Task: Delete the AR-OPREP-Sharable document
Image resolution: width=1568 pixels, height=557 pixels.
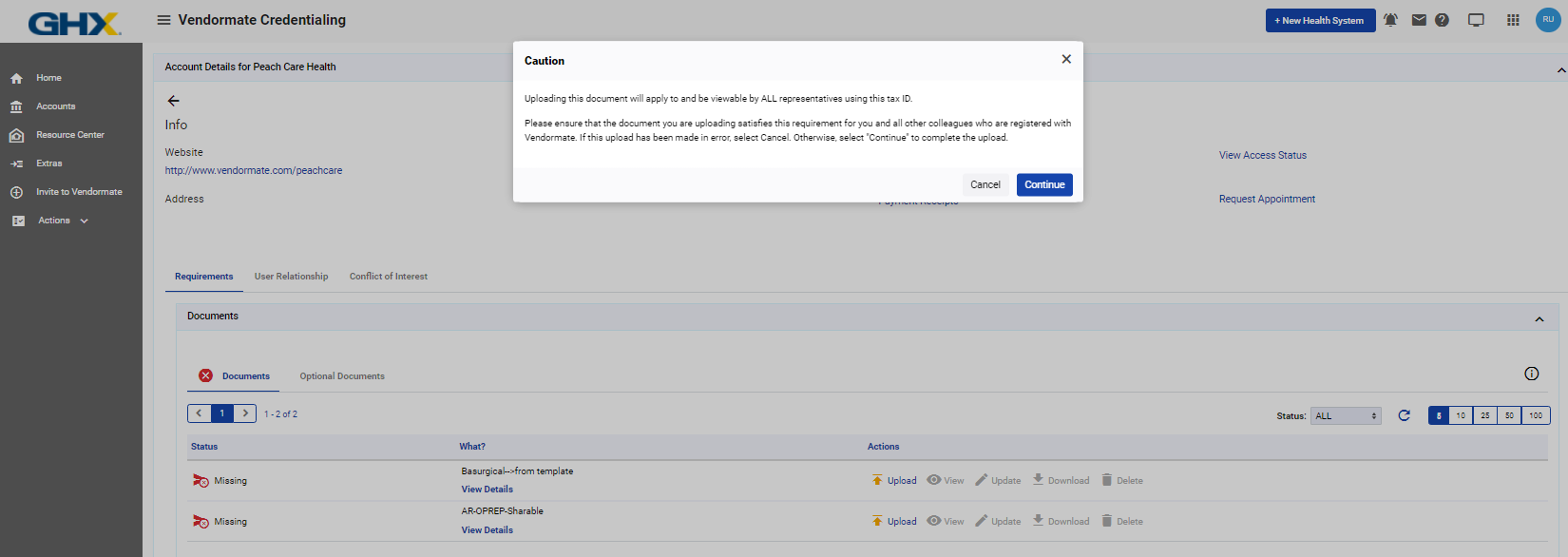Action: click(1122, 522)
